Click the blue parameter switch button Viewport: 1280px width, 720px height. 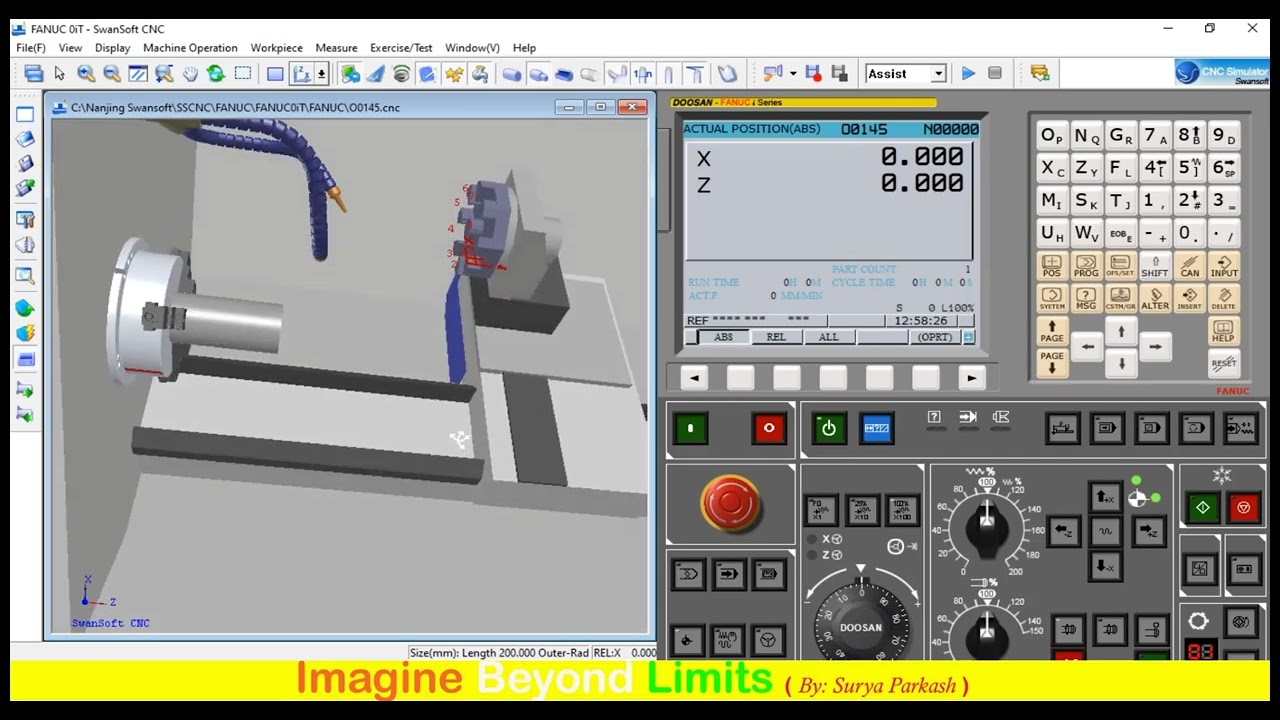(877, 428)
